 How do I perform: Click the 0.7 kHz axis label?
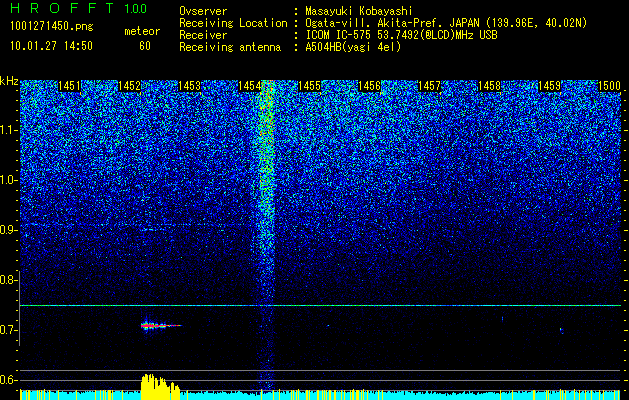[8, 330]
